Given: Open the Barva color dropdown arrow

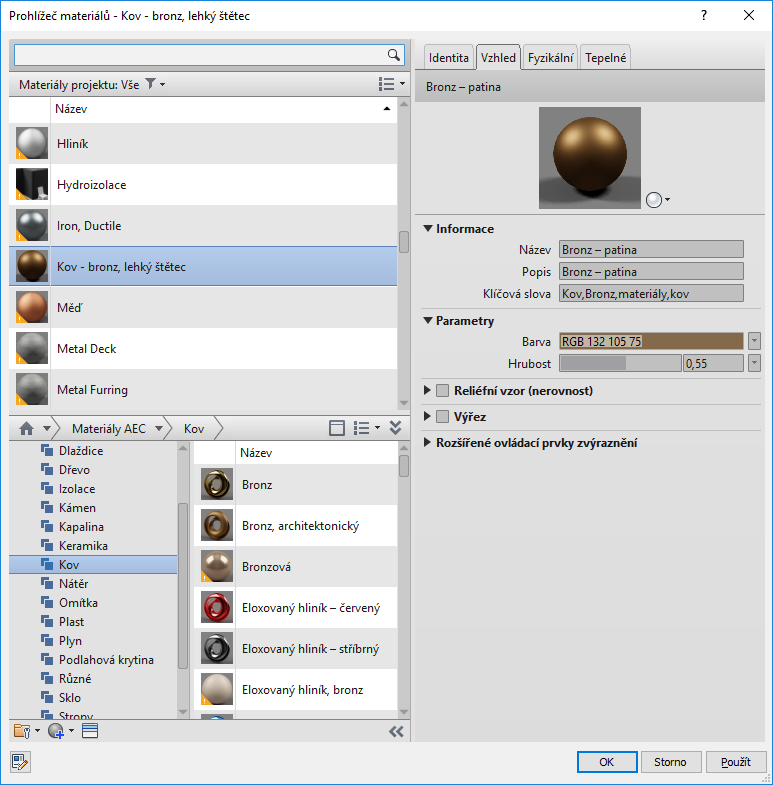Looking at the screenshot, I should click(754, 341).
